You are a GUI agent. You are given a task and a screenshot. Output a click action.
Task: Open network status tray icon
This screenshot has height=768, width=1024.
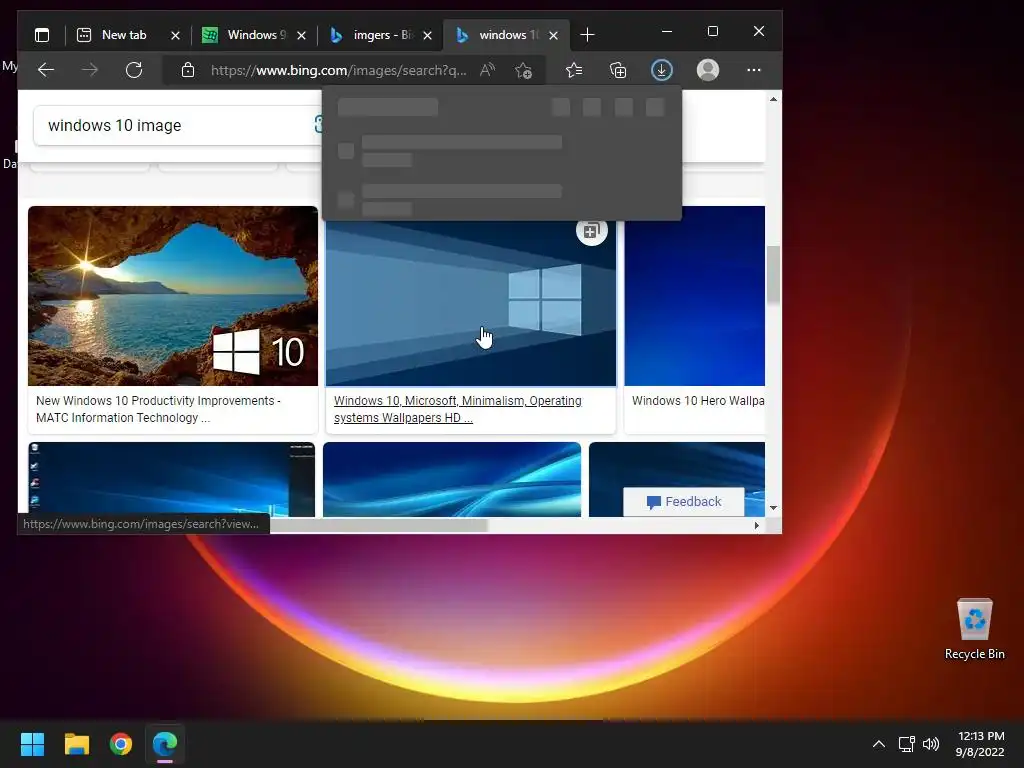(906, 744)
